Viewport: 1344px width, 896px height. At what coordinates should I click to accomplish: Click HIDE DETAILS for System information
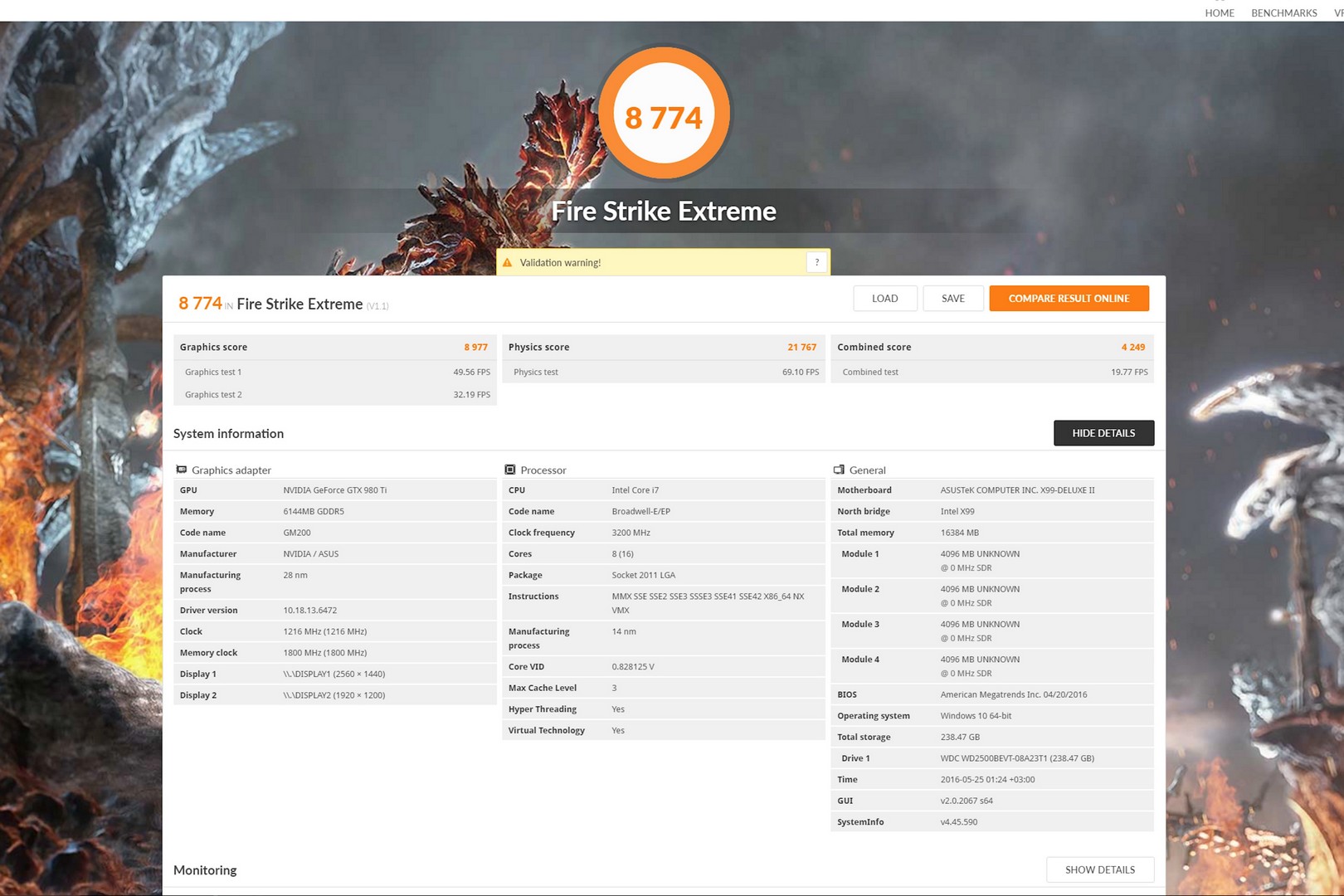(1103, 433)
